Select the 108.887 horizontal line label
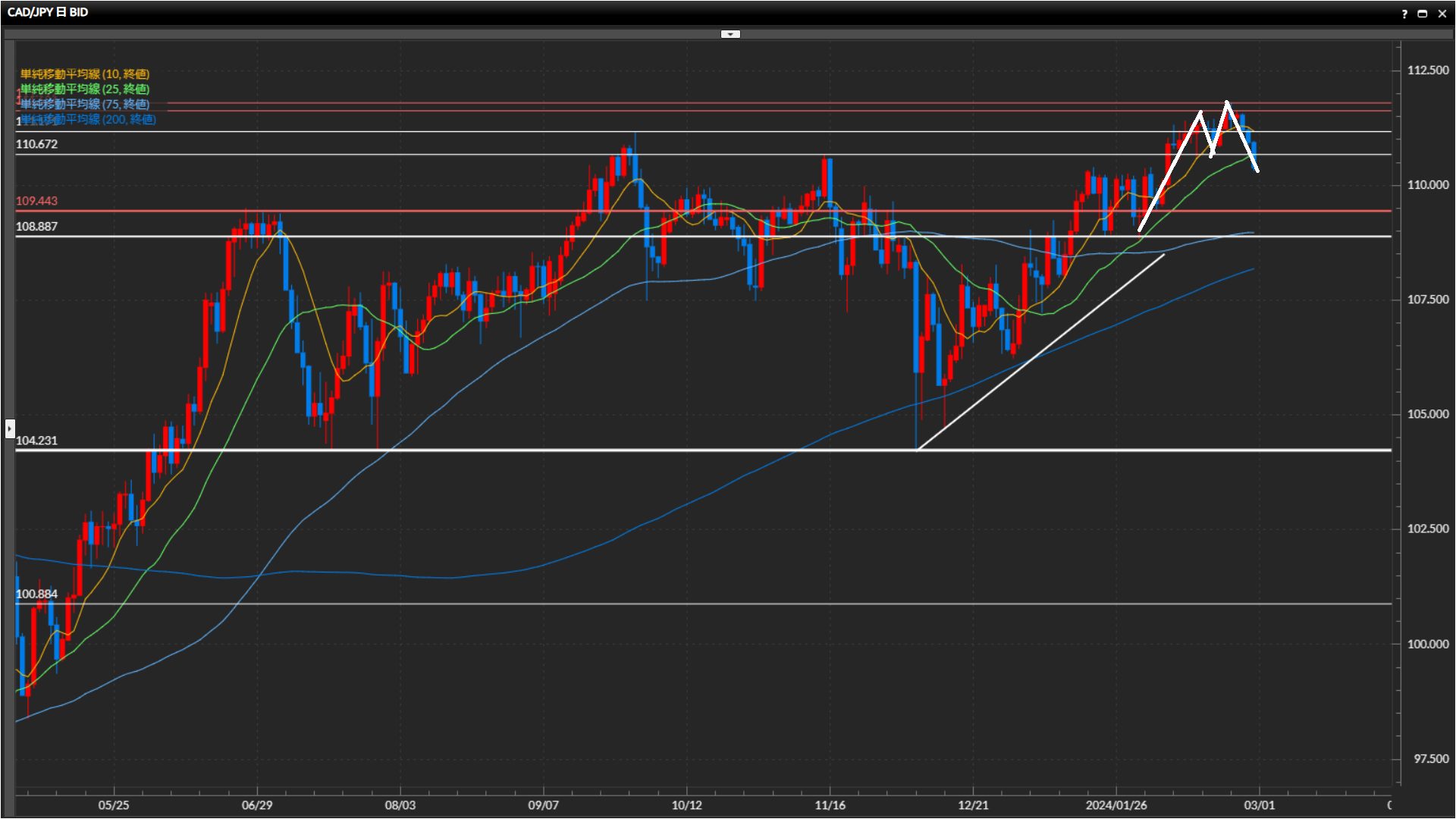Screen dimensions: 1456x819 coord(36,227)
